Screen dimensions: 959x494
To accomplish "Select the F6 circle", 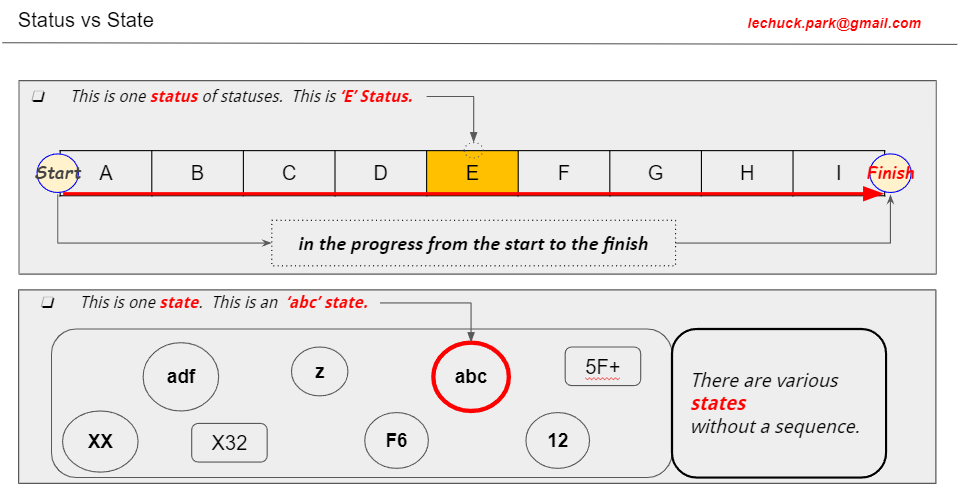I will tap(396, 440).
